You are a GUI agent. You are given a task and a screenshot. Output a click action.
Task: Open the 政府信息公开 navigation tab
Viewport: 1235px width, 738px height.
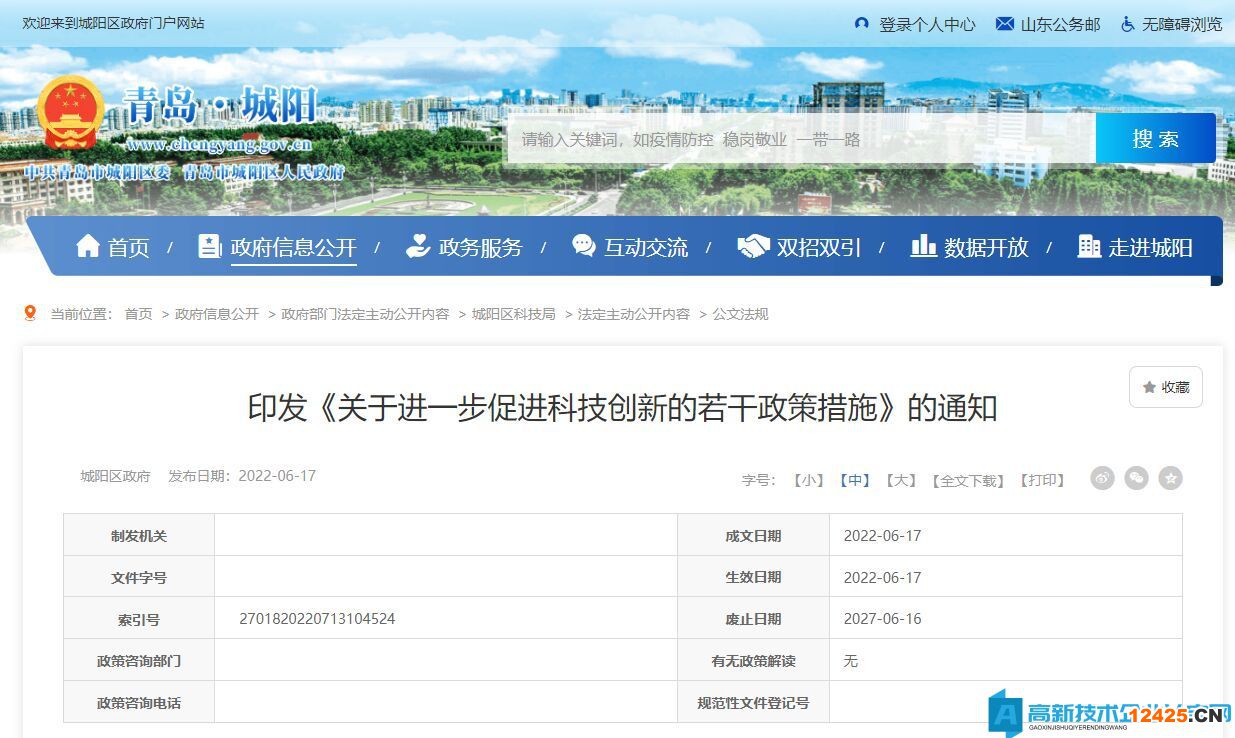tap(293, 248)
